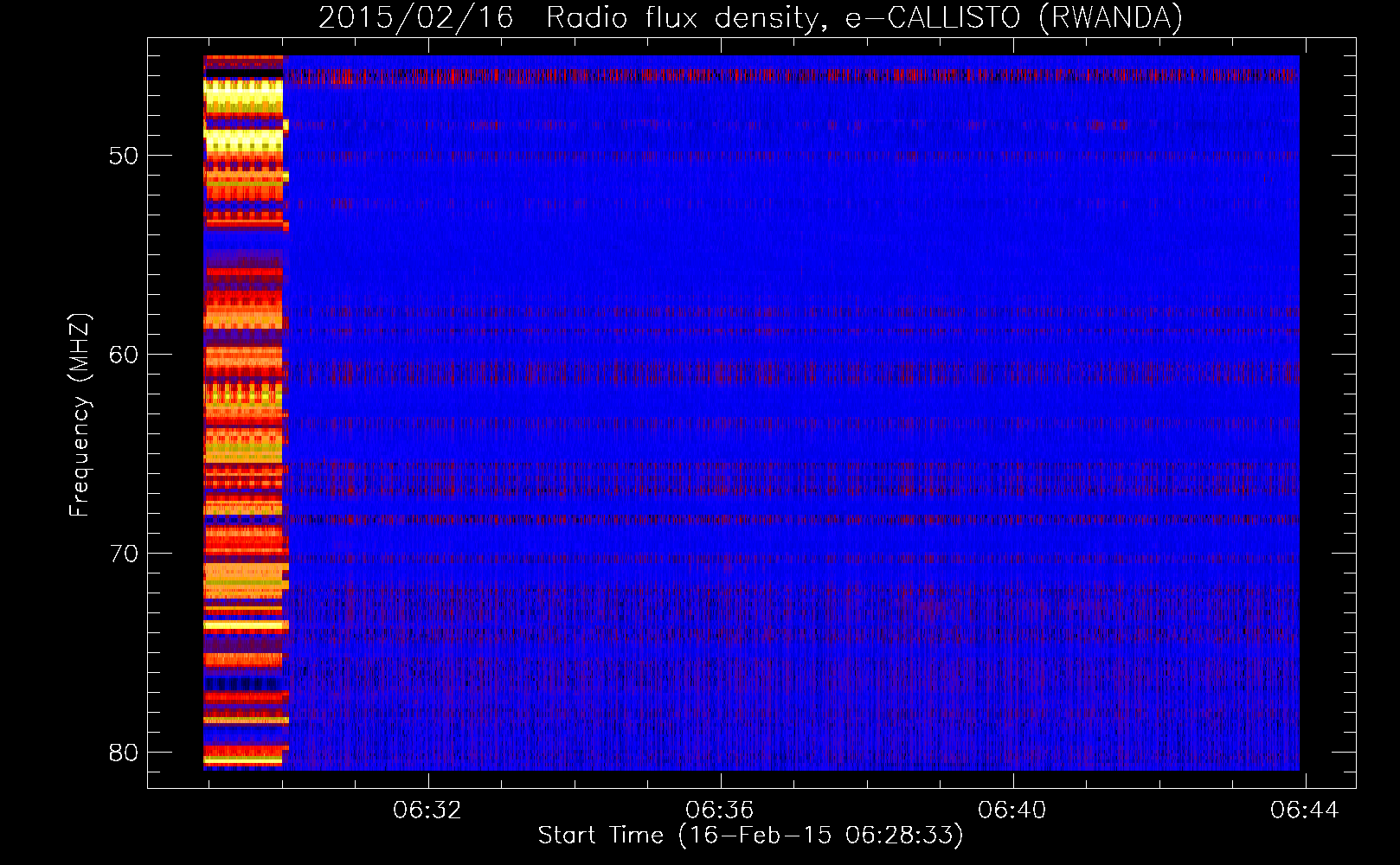The height and width of the screenshot is (865, 1400).
Task: Click the 70 frequency tick label
Action: [124, 554]
